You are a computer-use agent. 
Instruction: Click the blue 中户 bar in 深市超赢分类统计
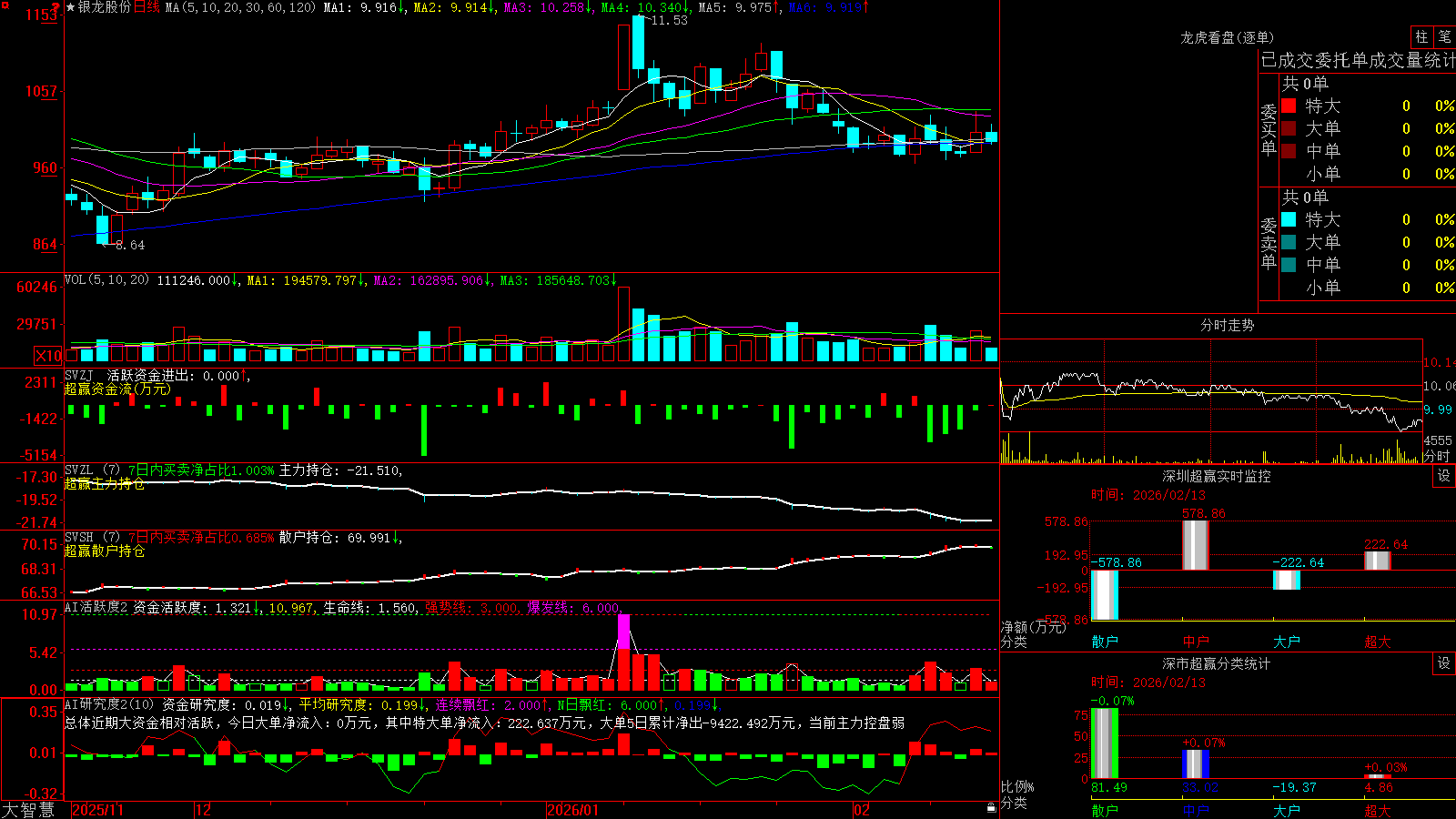tap(1196, 763)
